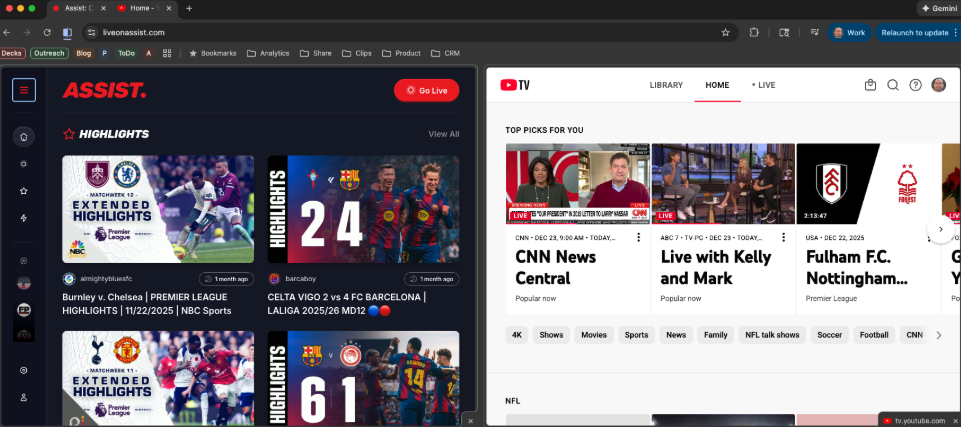The image size is (961, 427).
Task: Open the FP channel avatar in sidebar
Action: pos(24,310)
